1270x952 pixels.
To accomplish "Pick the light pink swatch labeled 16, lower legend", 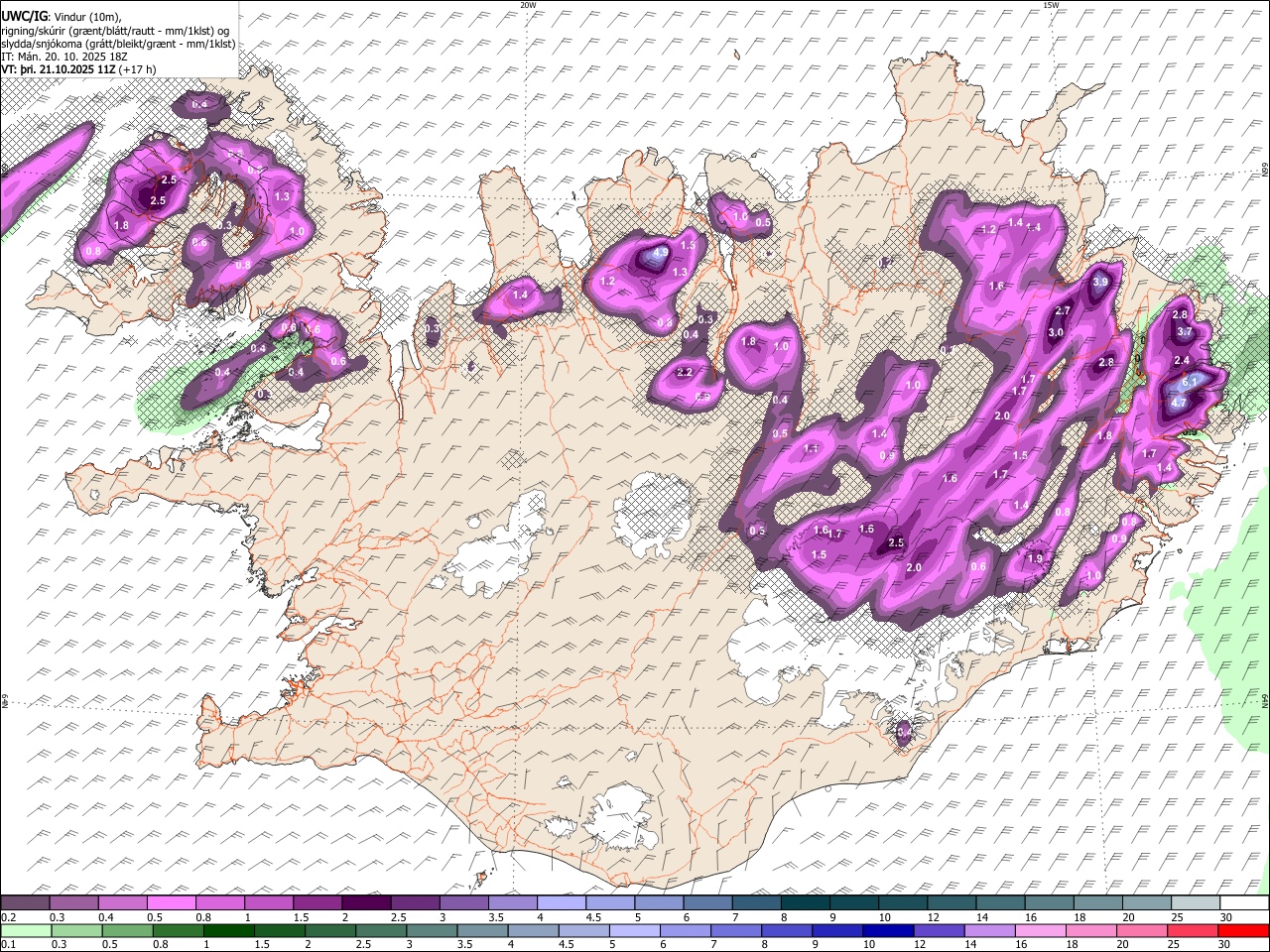I will tap(1041, 930).
